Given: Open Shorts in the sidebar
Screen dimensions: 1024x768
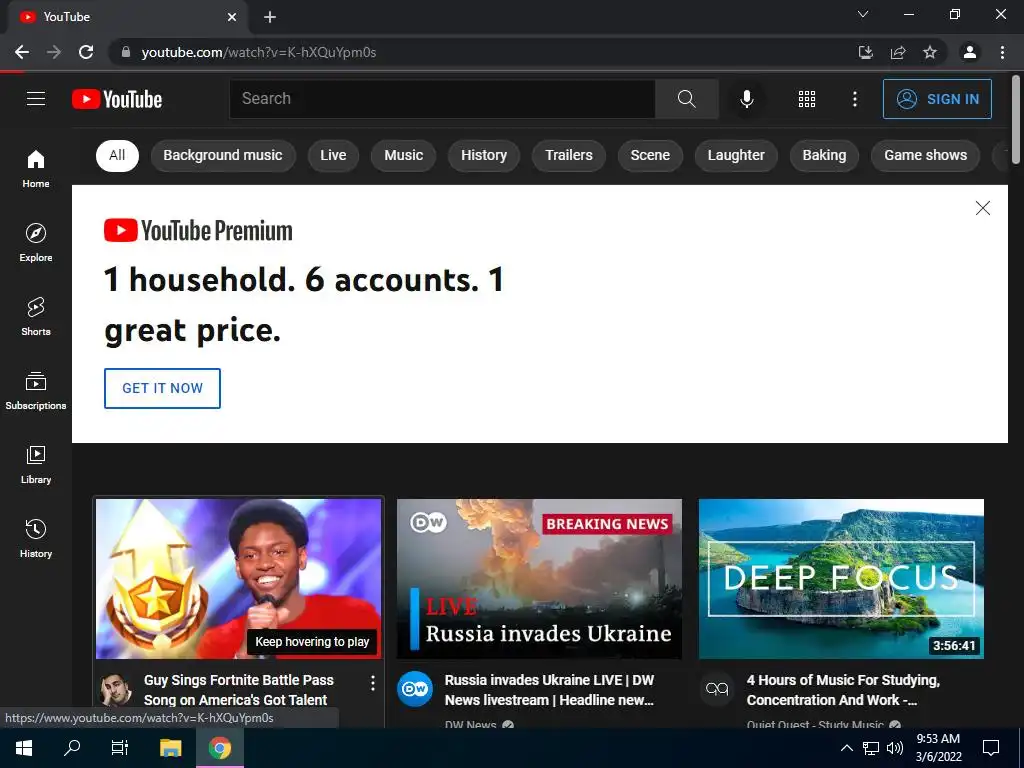Looking at the screenshot, I should pyautogui.click(x=36, y=316).
